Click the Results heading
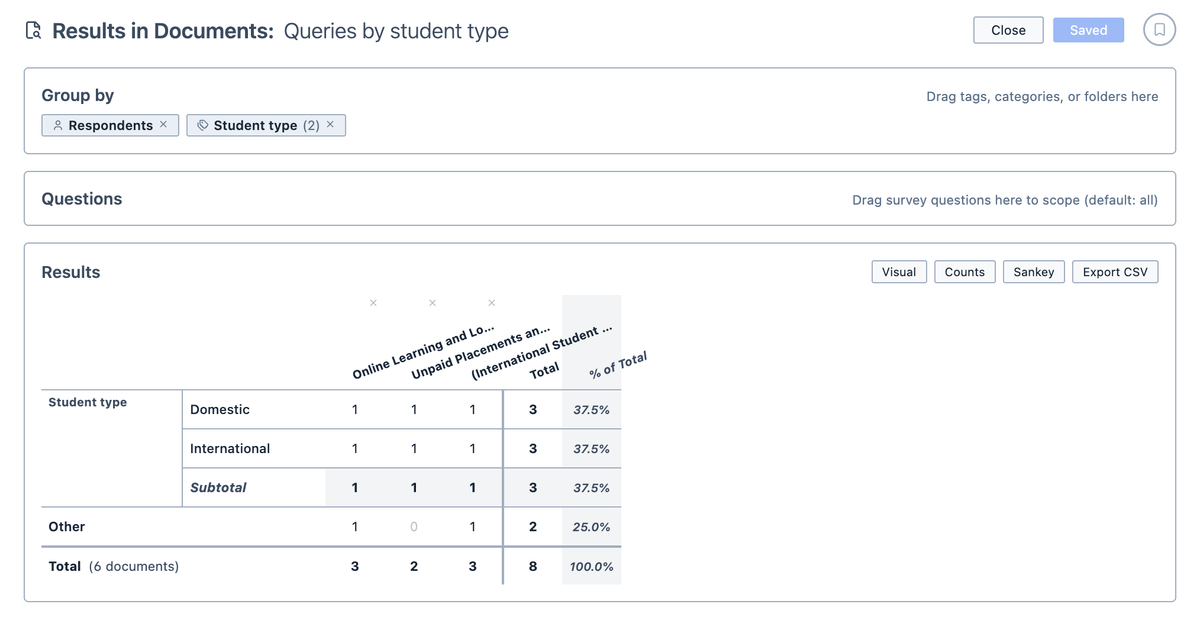 click(71, 272)
